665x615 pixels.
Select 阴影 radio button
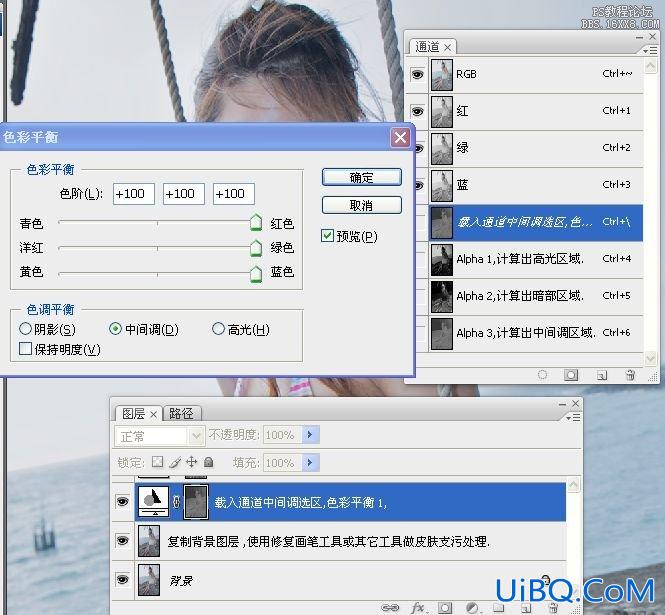tap(25, 329)
